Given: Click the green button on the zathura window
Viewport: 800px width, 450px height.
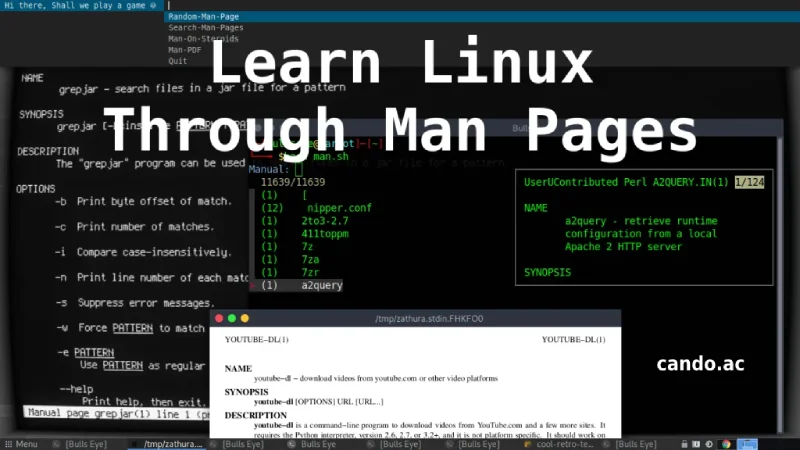Looking at the screenshot, I should tap(245, 318).
